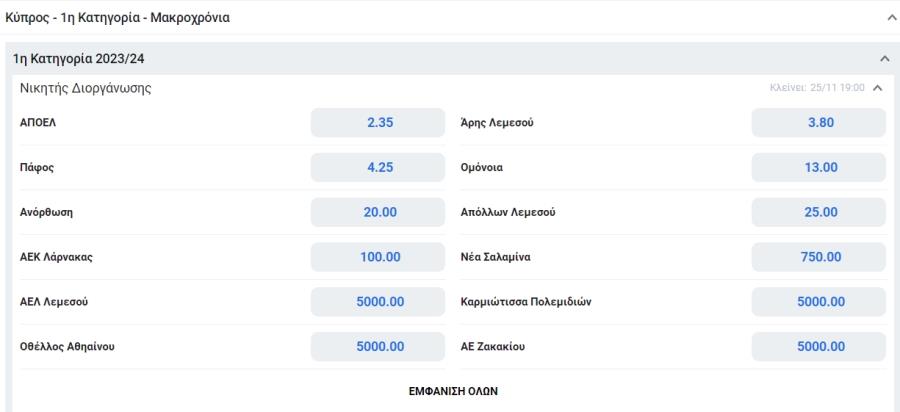Viewport: 900px width, 412px height.
Task: Pick ΑΕΛ Λεμεσού at 5000.00
Action: (x=378, y=302)
